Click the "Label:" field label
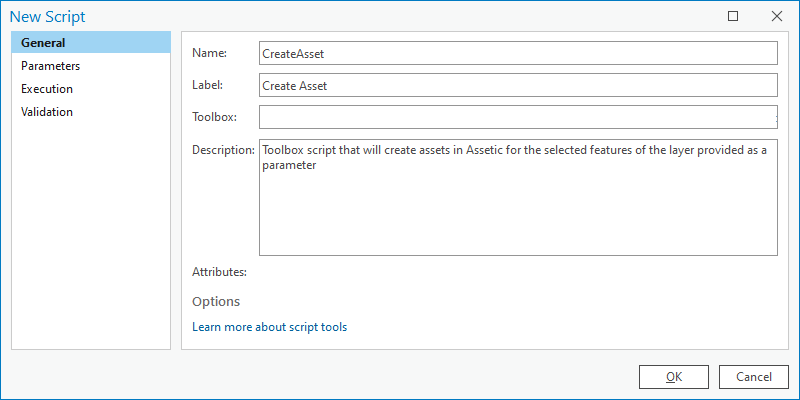Screen dimensions: 800x400 (208, 85)
